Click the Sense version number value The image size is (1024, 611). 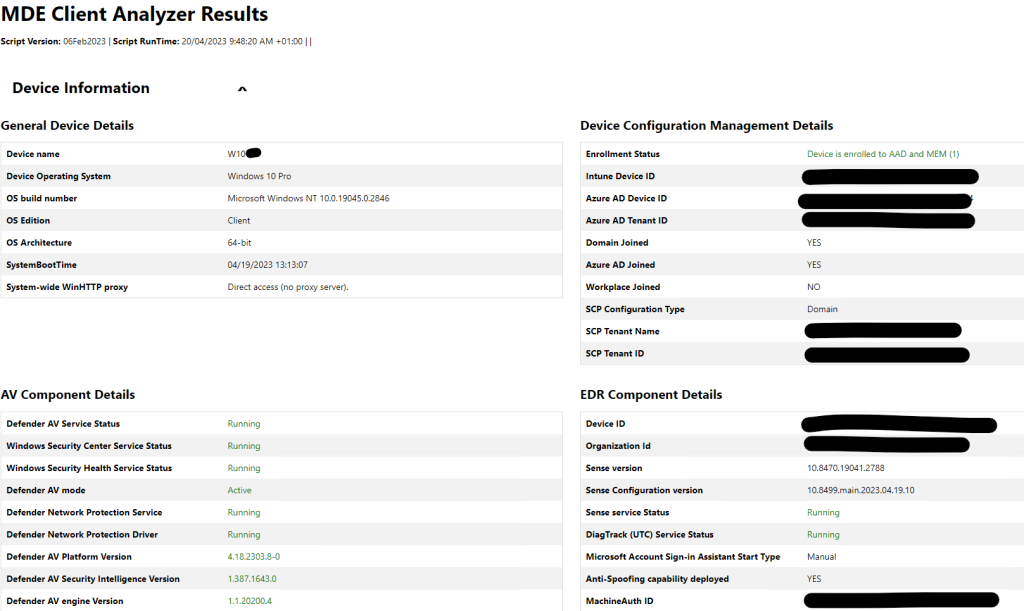845,468
